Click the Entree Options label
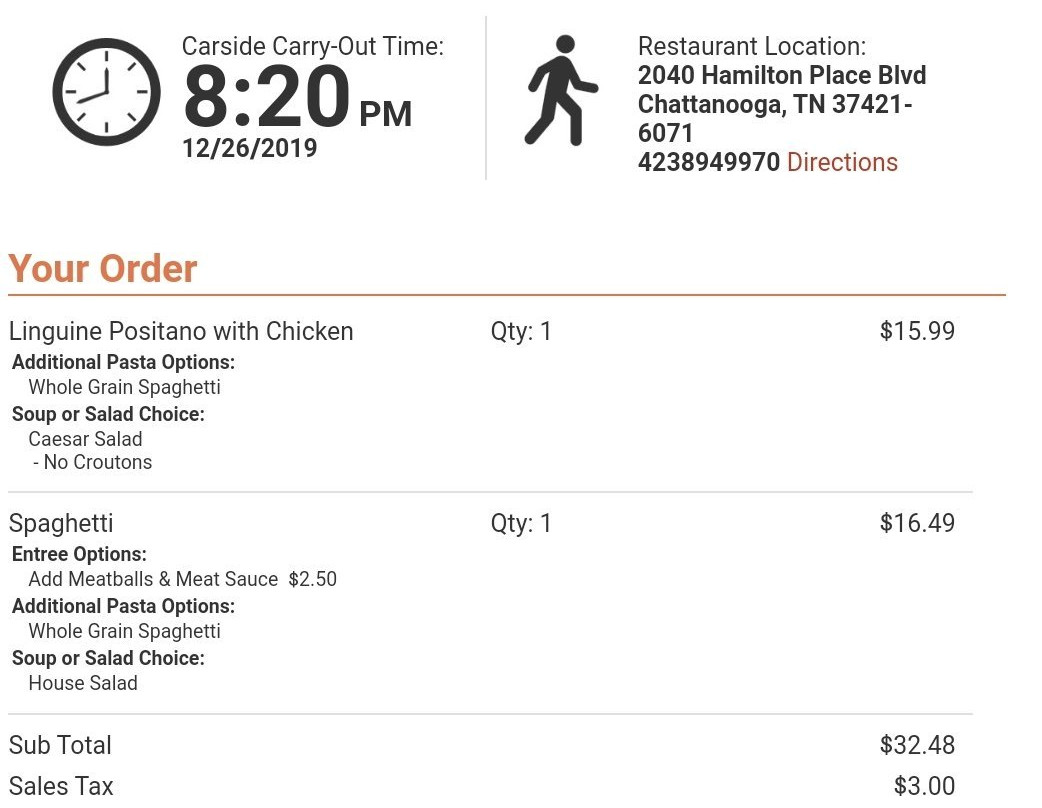Screen dimensions: 1042x808 pos(79,554)
